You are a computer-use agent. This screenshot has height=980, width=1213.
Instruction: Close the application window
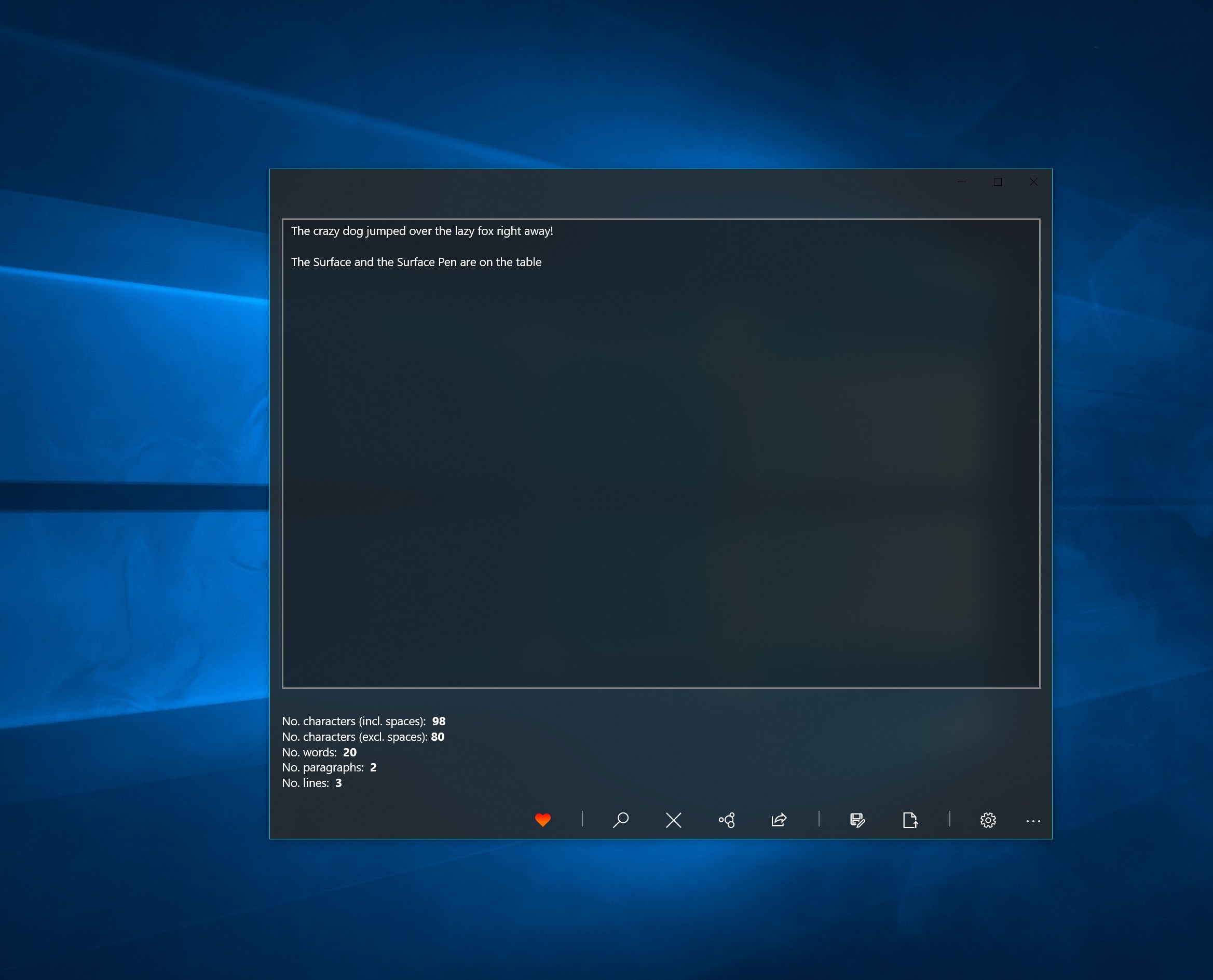1033,182
